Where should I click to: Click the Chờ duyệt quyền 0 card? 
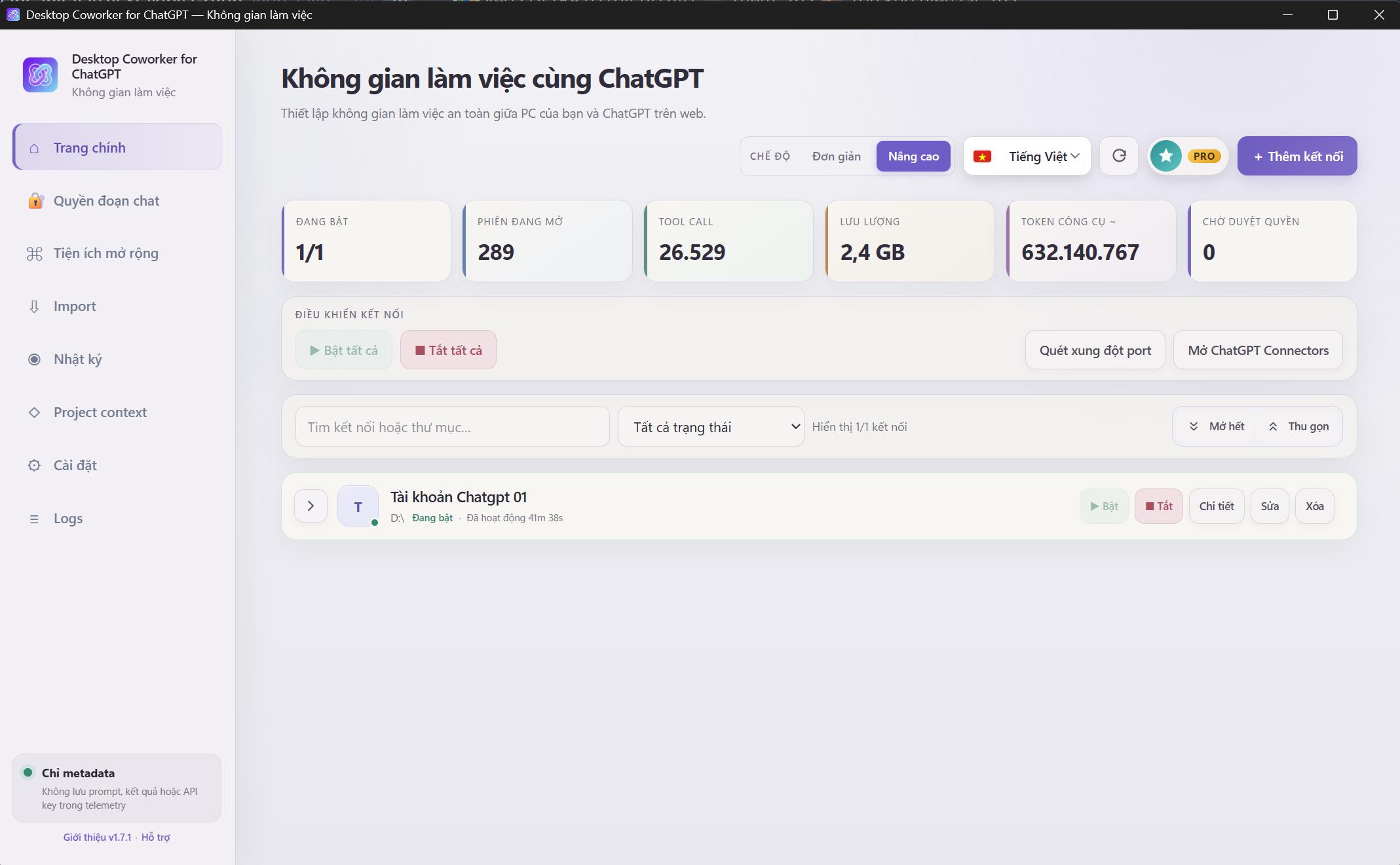(x=1272, y=241)
